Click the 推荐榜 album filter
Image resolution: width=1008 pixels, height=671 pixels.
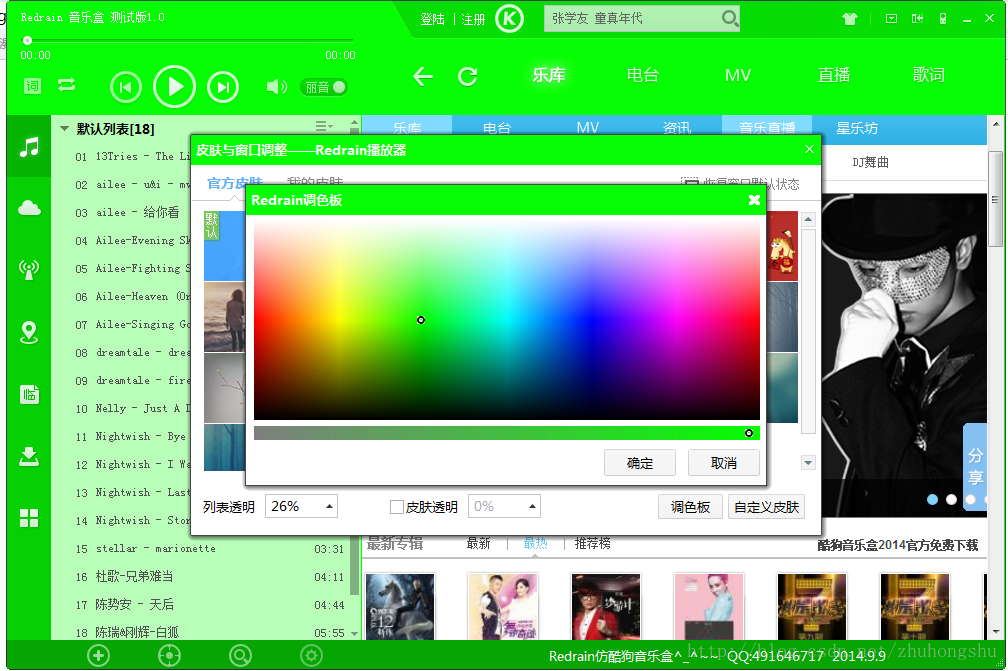pyautogui.click(x=592, y=544)
